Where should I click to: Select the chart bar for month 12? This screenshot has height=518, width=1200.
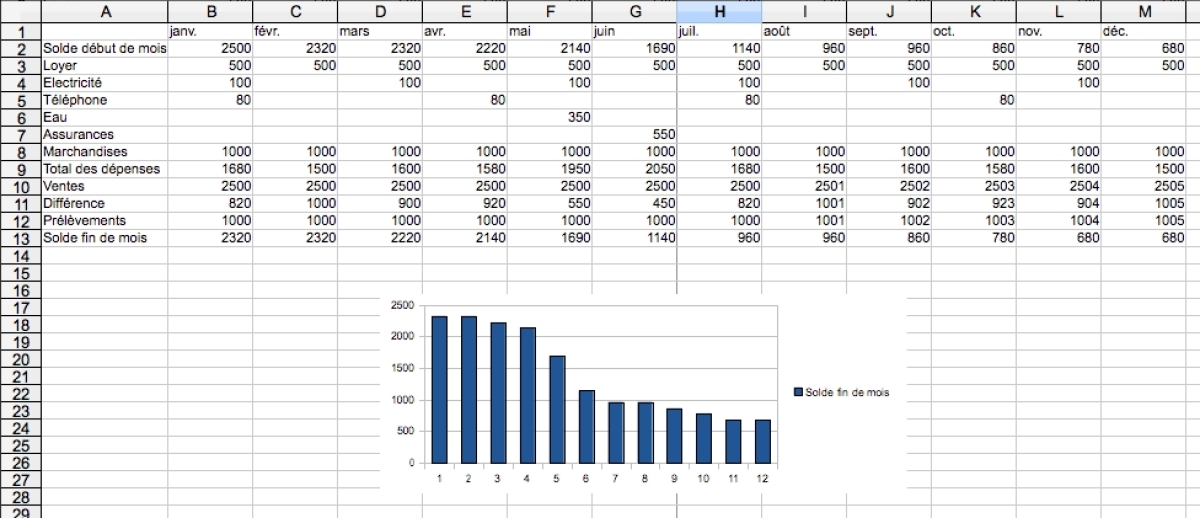click(763, 441)
